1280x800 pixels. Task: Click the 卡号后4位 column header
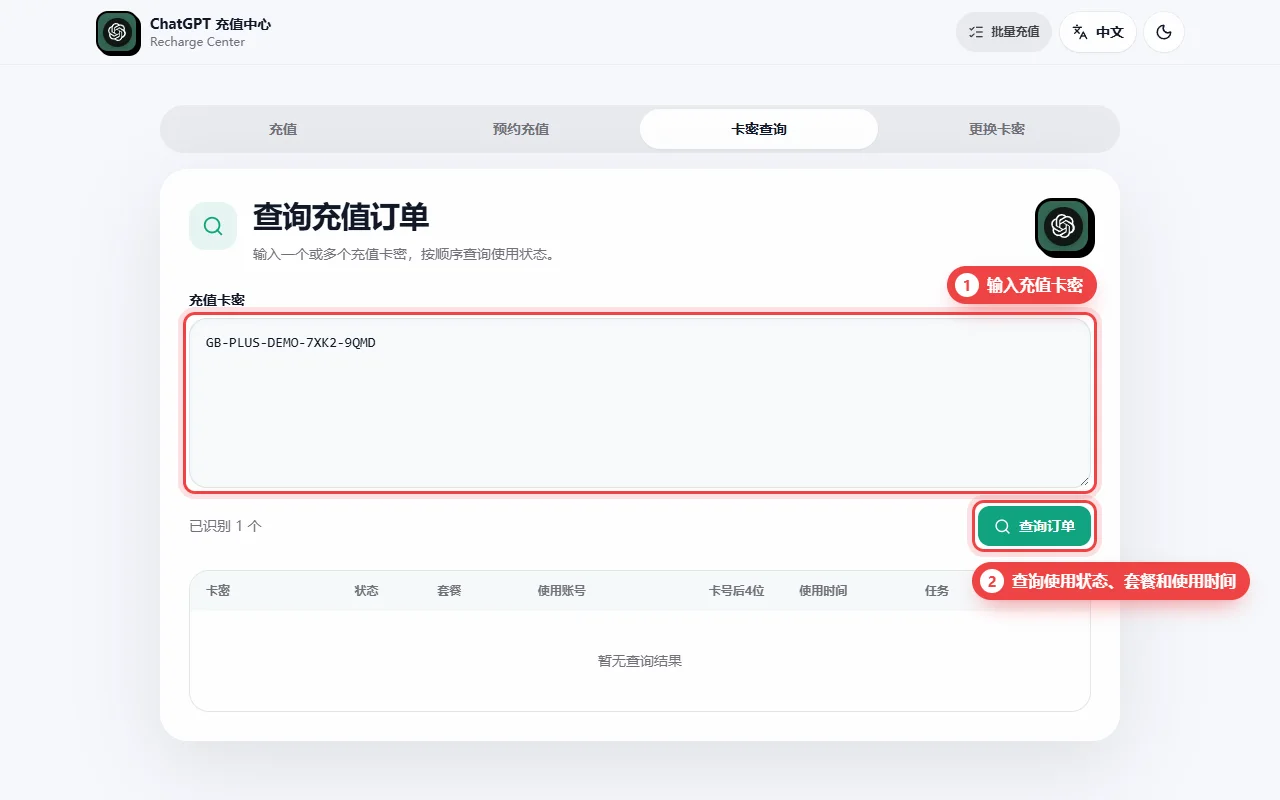(736, 591)
